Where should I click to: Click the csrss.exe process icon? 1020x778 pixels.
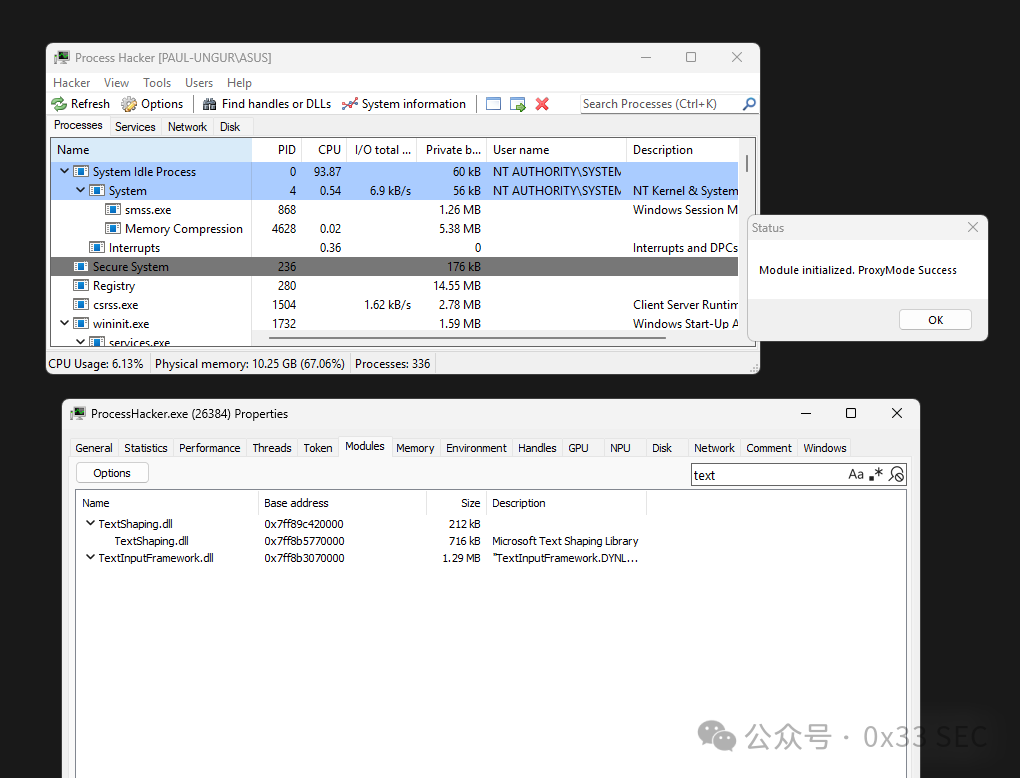pos(81,304)
